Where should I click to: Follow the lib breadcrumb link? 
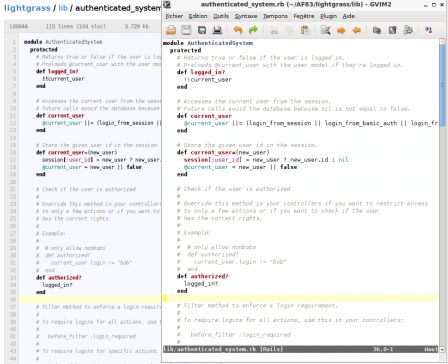tap(63, 8)
